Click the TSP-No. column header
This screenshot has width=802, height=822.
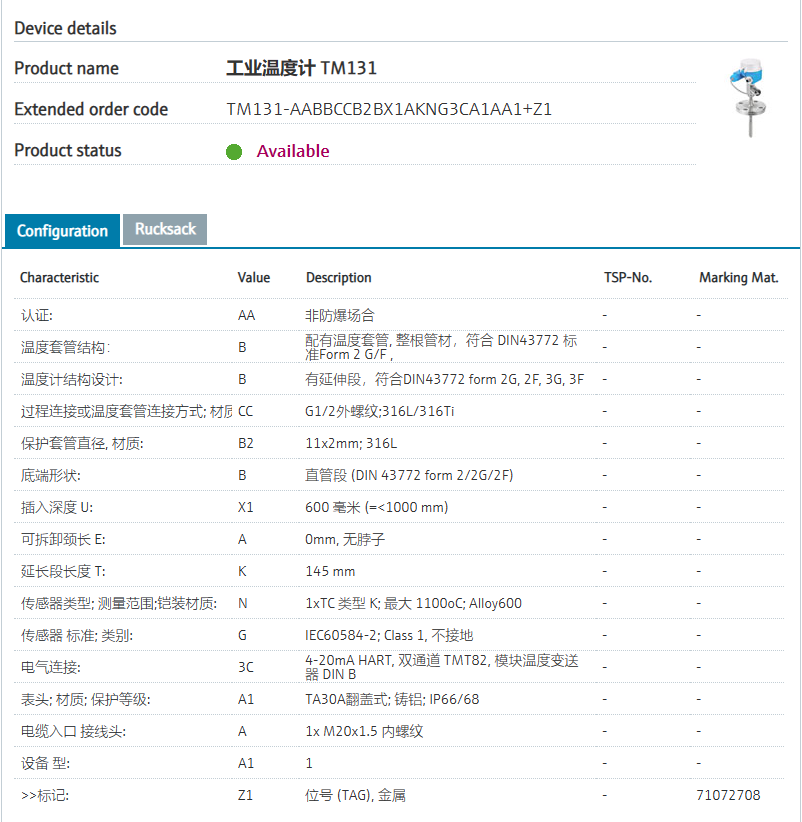point(628,277)
